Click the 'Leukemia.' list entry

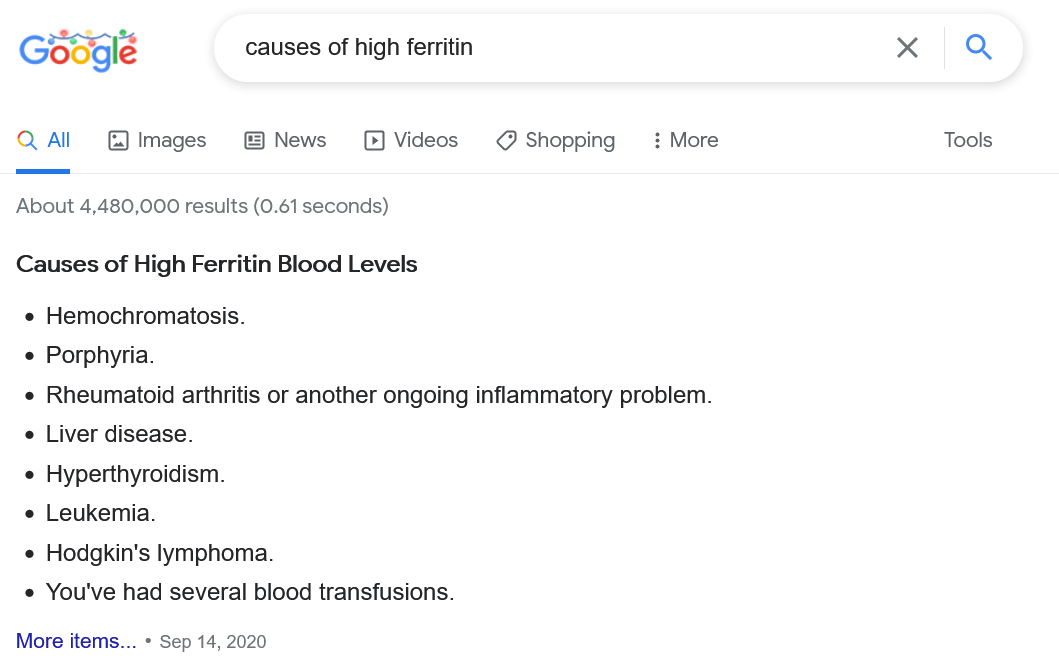100,513
